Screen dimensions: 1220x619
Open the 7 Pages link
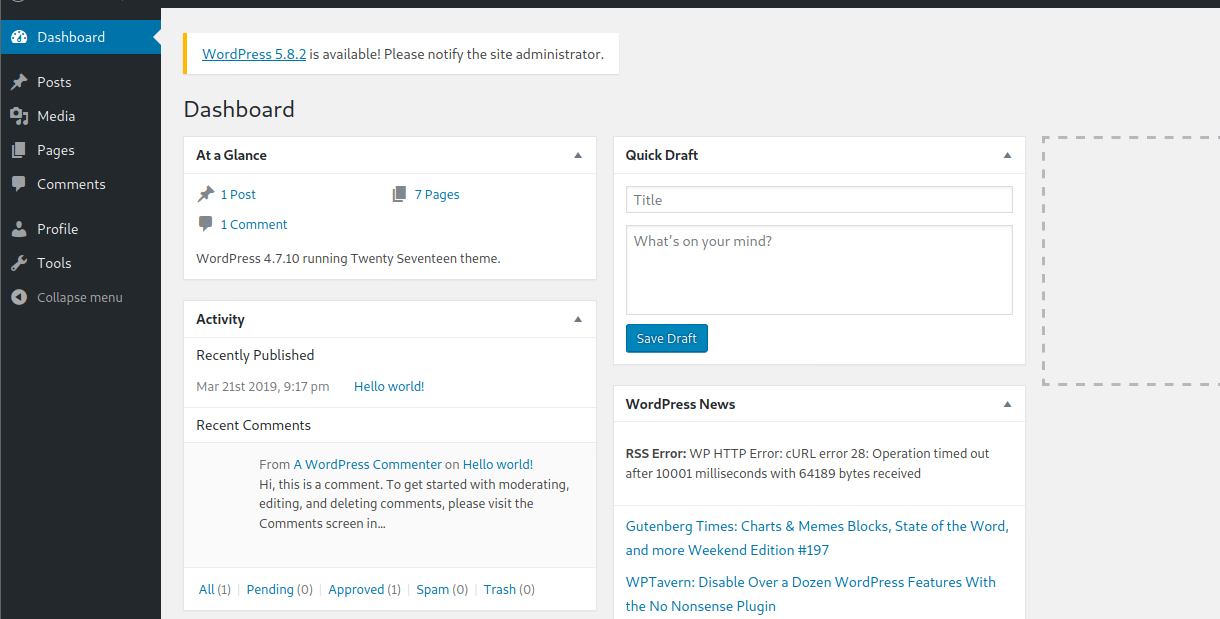pos(437,194)
